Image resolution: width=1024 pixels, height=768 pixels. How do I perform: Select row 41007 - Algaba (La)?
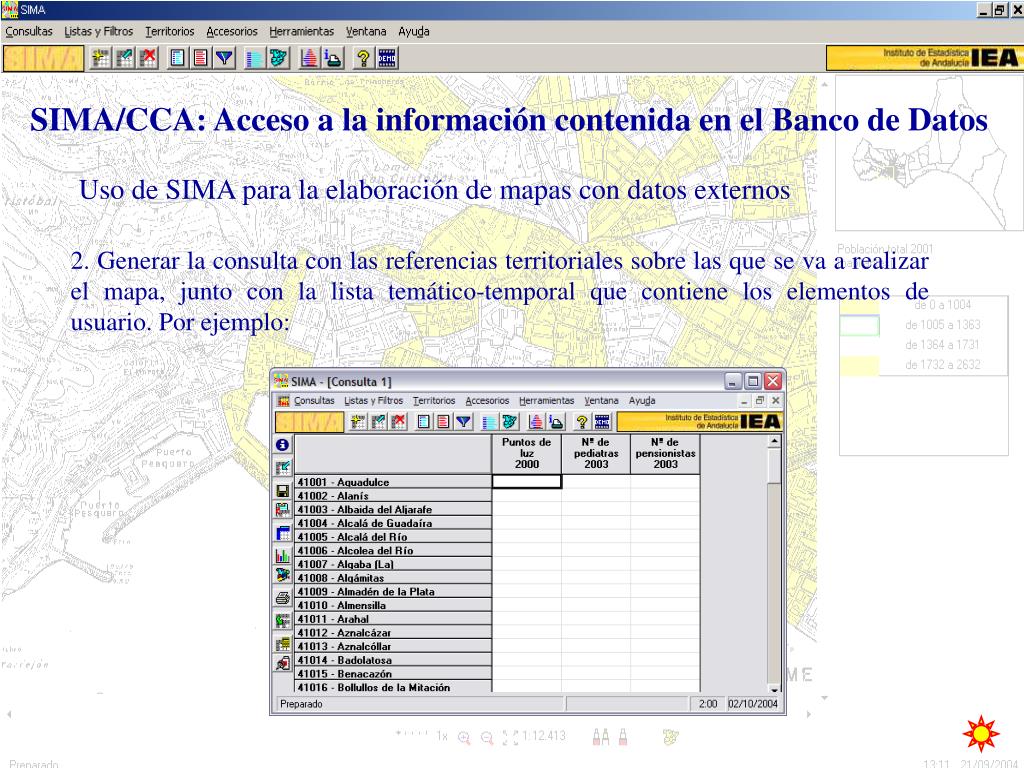coord(393,564)
